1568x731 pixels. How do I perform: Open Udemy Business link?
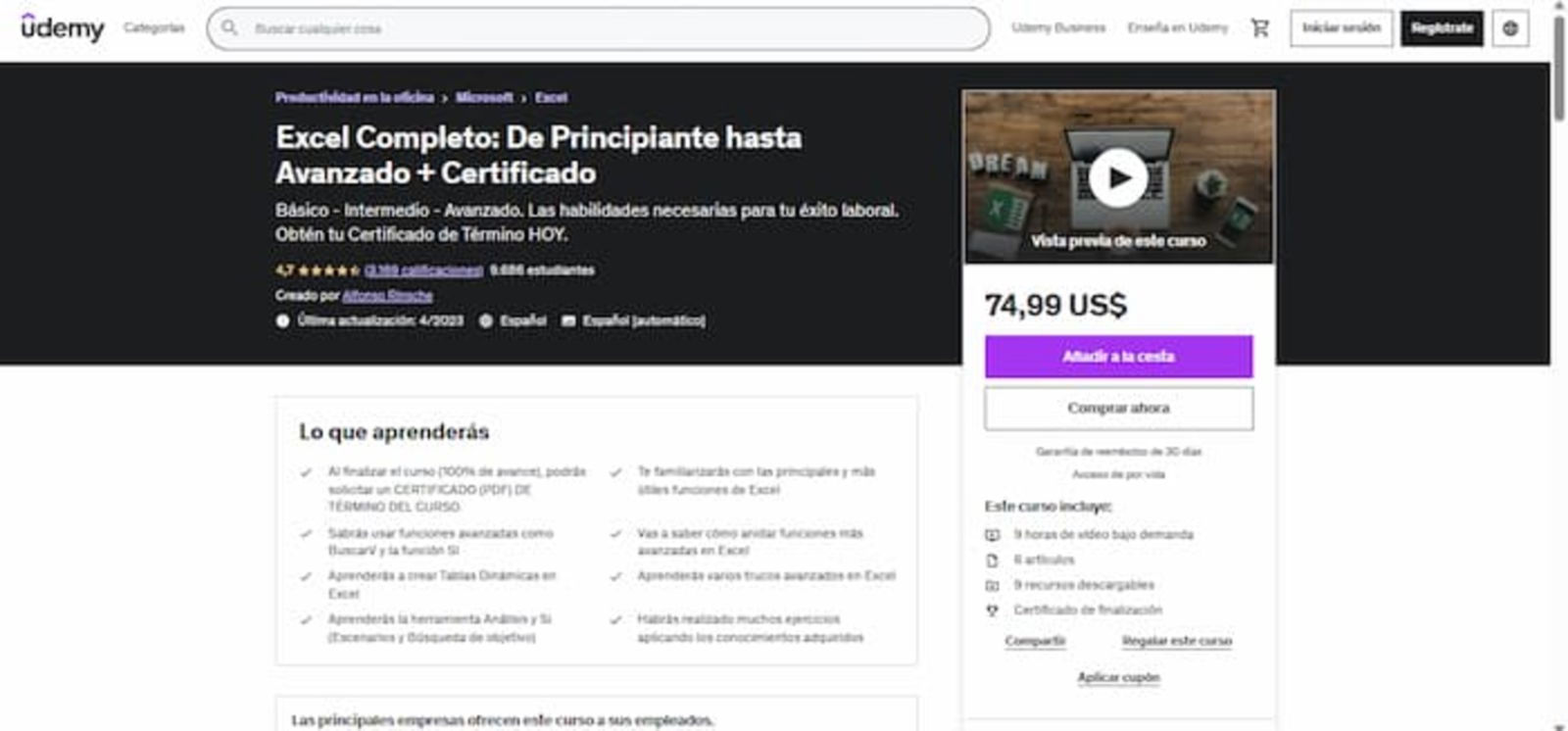[1058, 27]
